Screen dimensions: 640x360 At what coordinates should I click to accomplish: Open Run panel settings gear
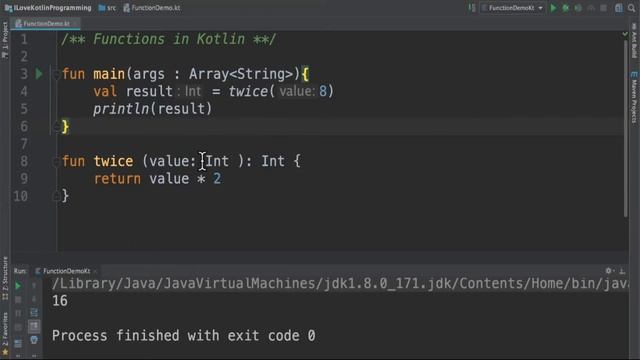coord(609,271)
